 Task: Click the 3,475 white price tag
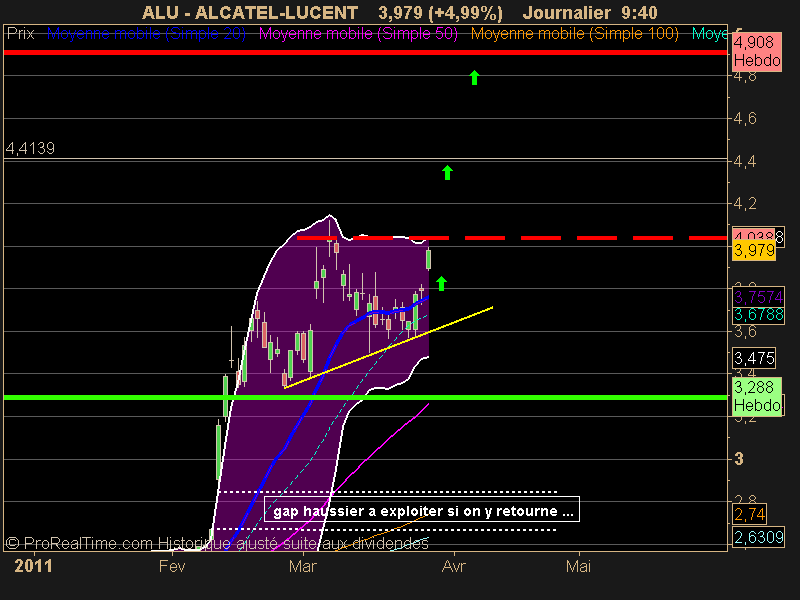point(754,358)
